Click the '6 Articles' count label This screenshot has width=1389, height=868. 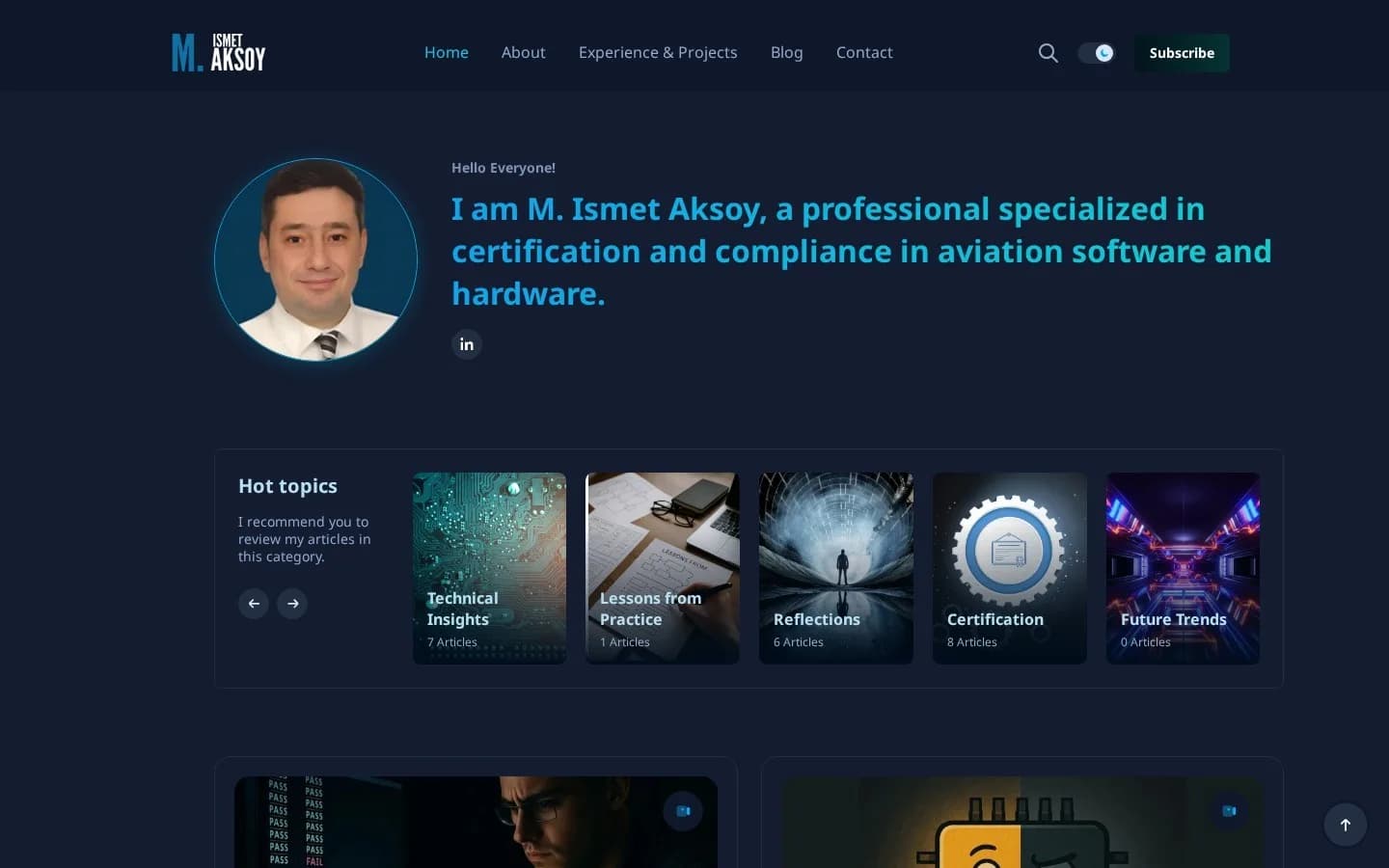tap(799, 642)
